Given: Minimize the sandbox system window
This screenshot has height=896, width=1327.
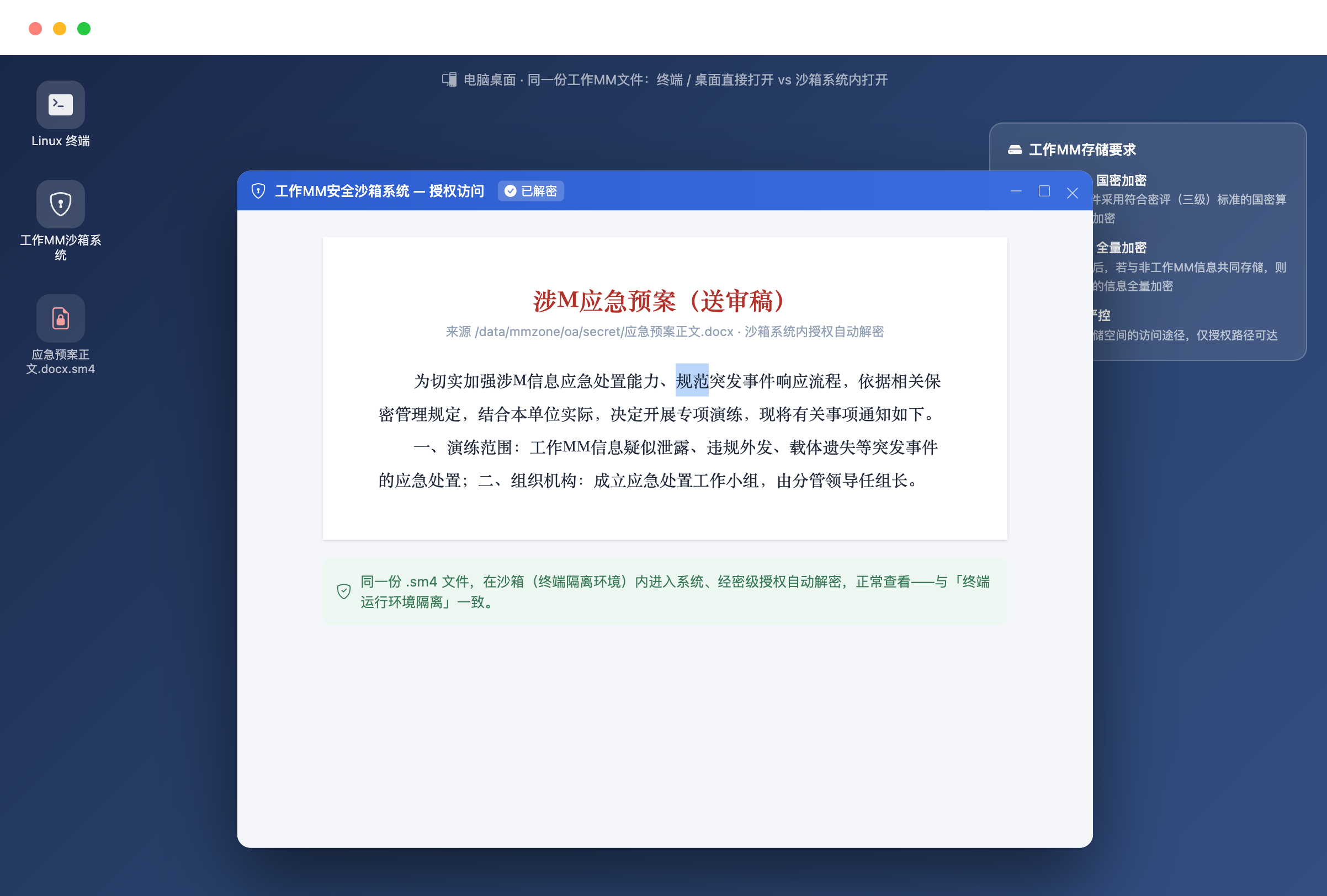Looking at the screenshot, I should pos(1016,191).
